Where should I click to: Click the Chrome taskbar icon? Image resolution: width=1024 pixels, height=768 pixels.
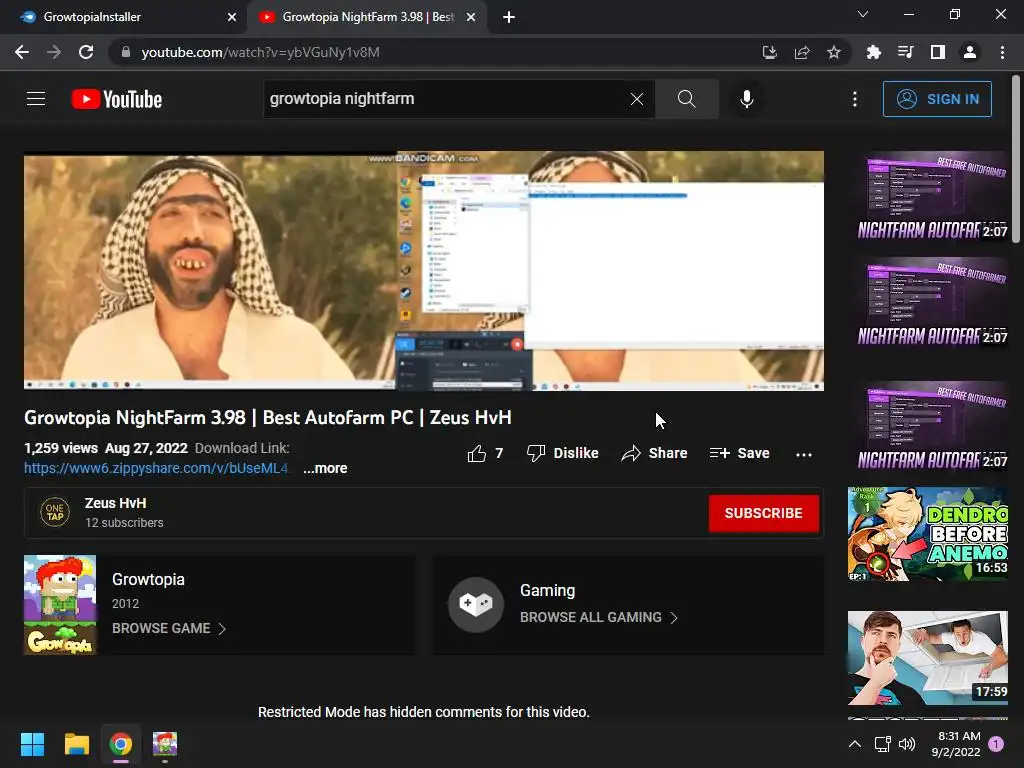tap(121, 744)
